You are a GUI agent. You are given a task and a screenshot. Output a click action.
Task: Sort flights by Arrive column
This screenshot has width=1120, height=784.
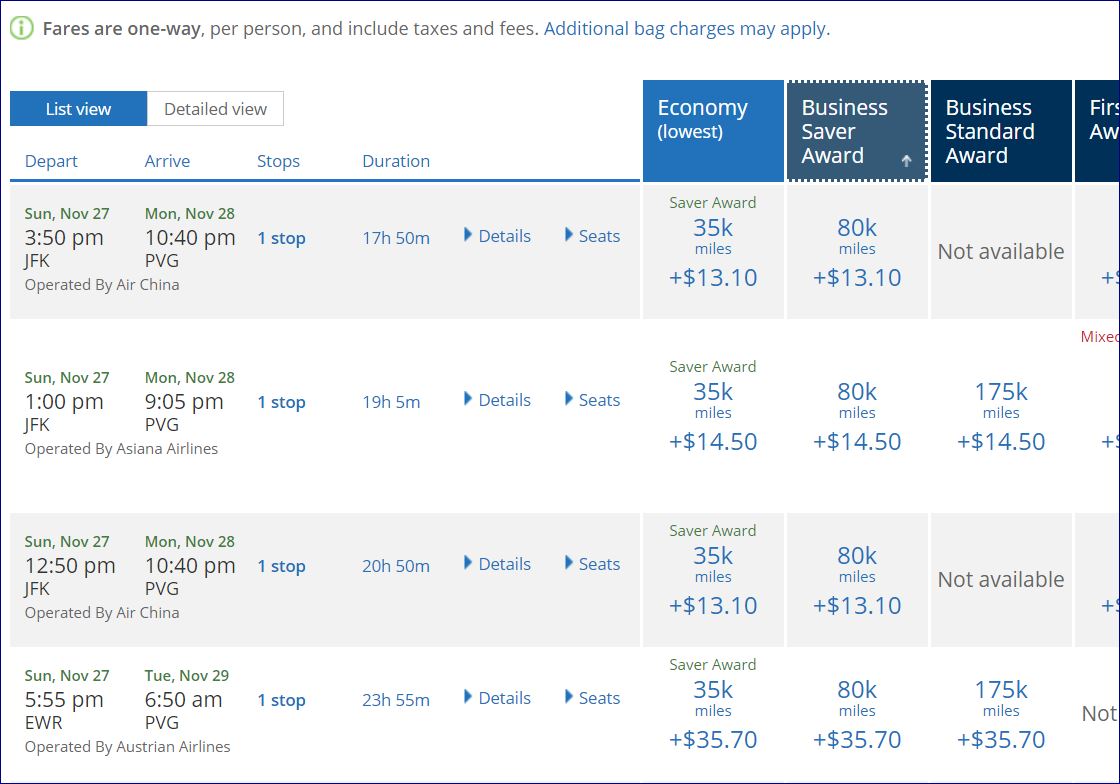coord(167,161)
